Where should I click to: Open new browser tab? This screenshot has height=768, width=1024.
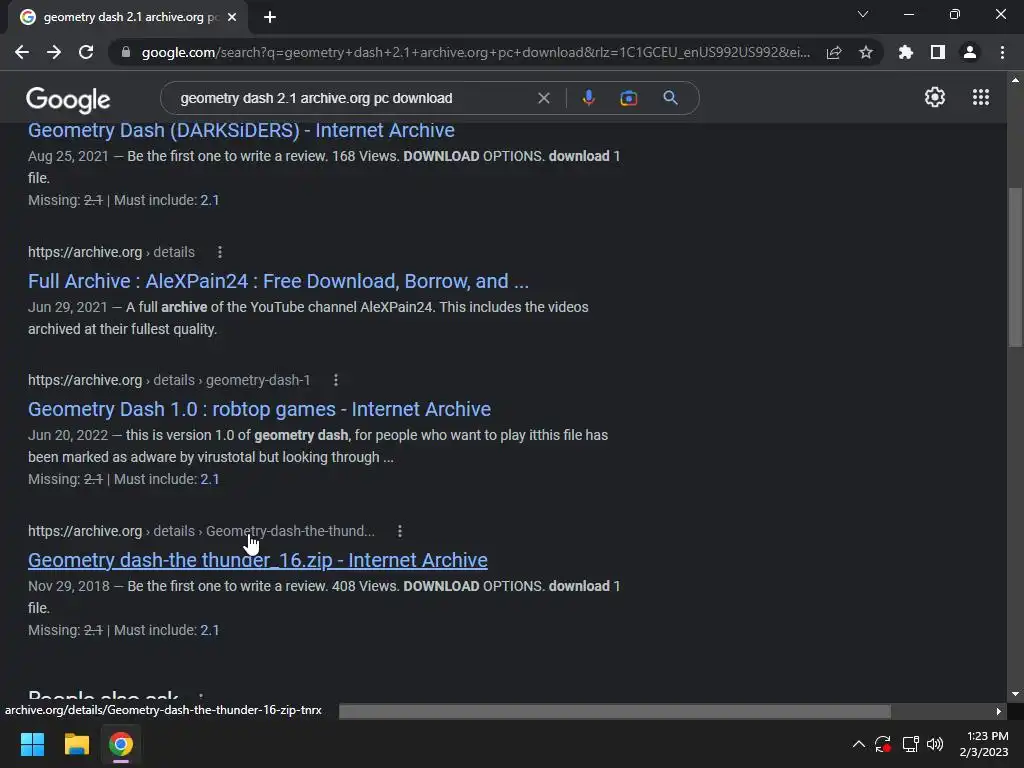pyautogui.click(x=270, y=17)
